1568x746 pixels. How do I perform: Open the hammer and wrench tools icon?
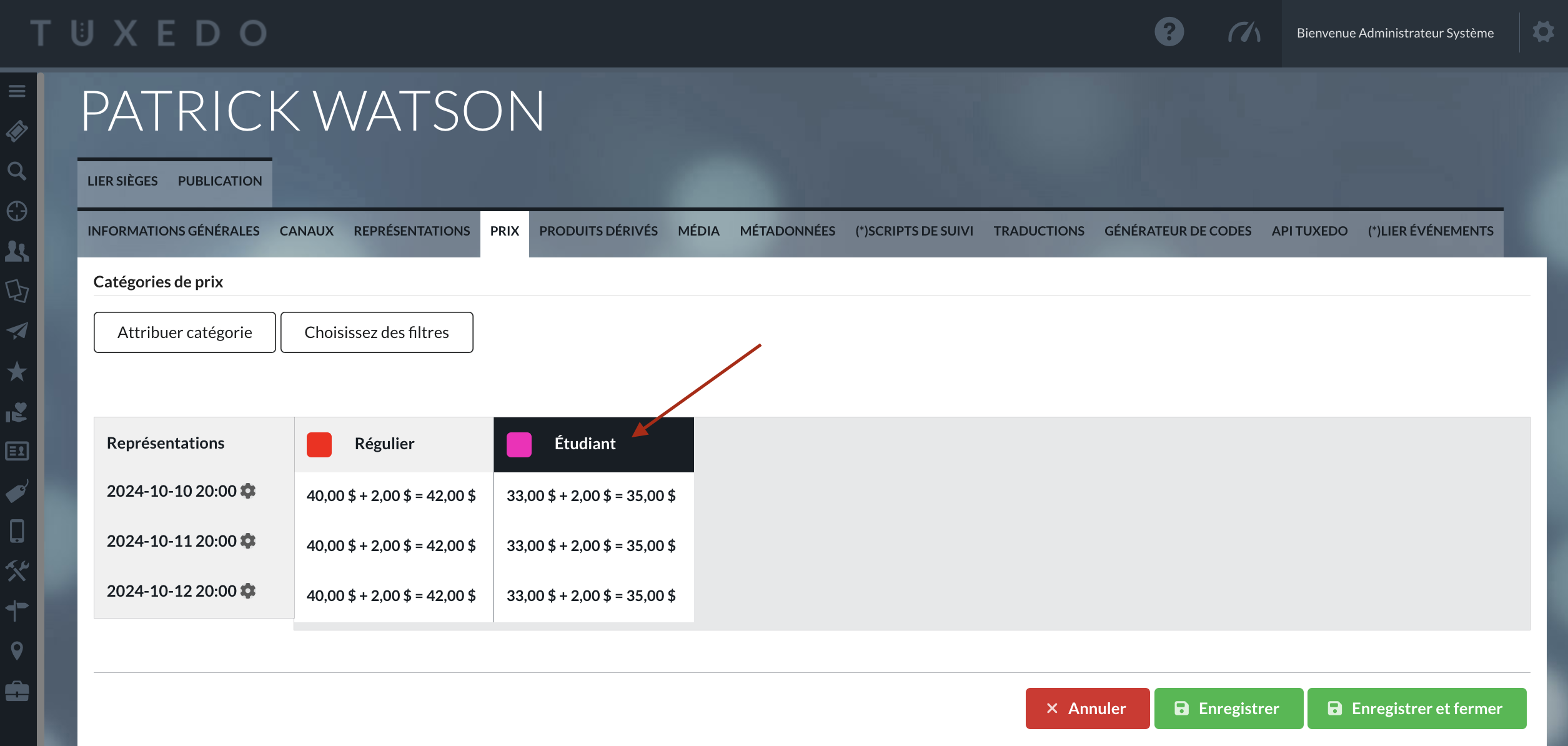17,570
